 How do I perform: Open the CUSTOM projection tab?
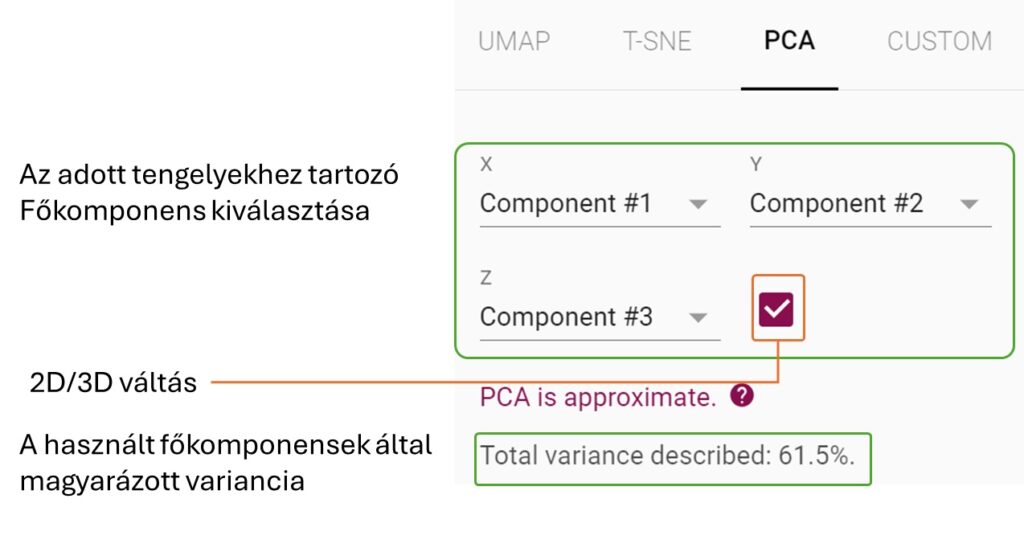(x=939, y=41)
